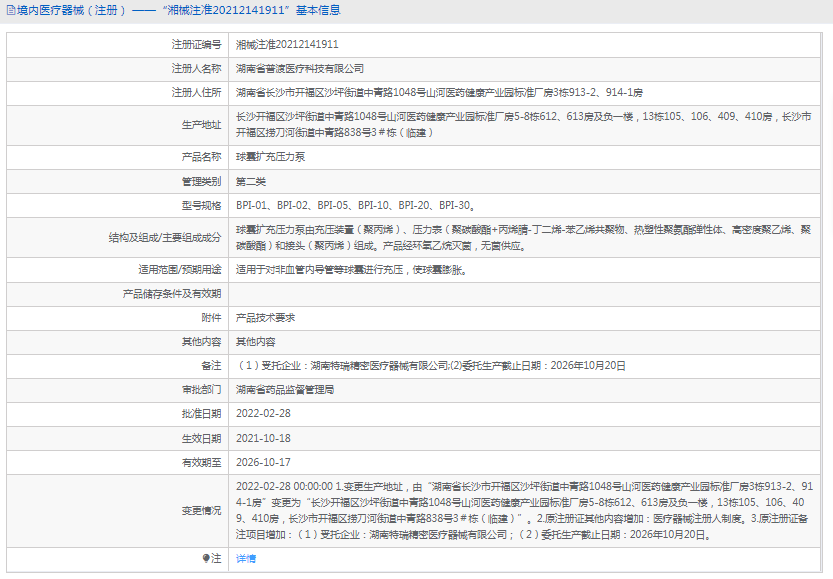Click approval date 2022-02-28
The image size is (833, 579).
point(263,413)
